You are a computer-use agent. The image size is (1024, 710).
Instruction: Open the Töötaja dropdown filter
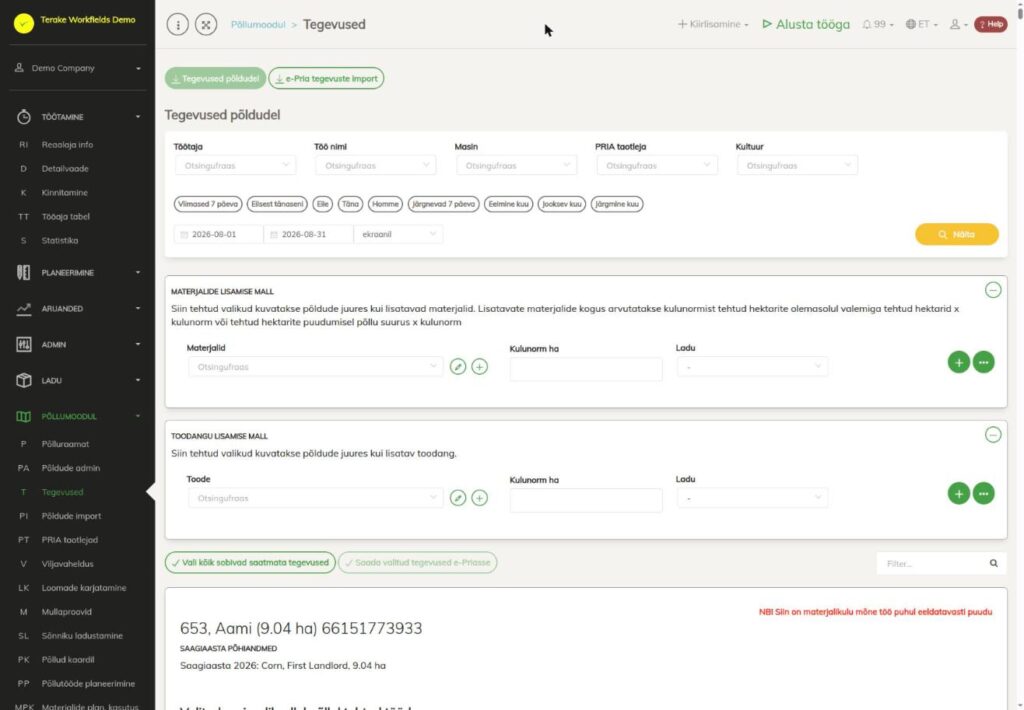235,166
